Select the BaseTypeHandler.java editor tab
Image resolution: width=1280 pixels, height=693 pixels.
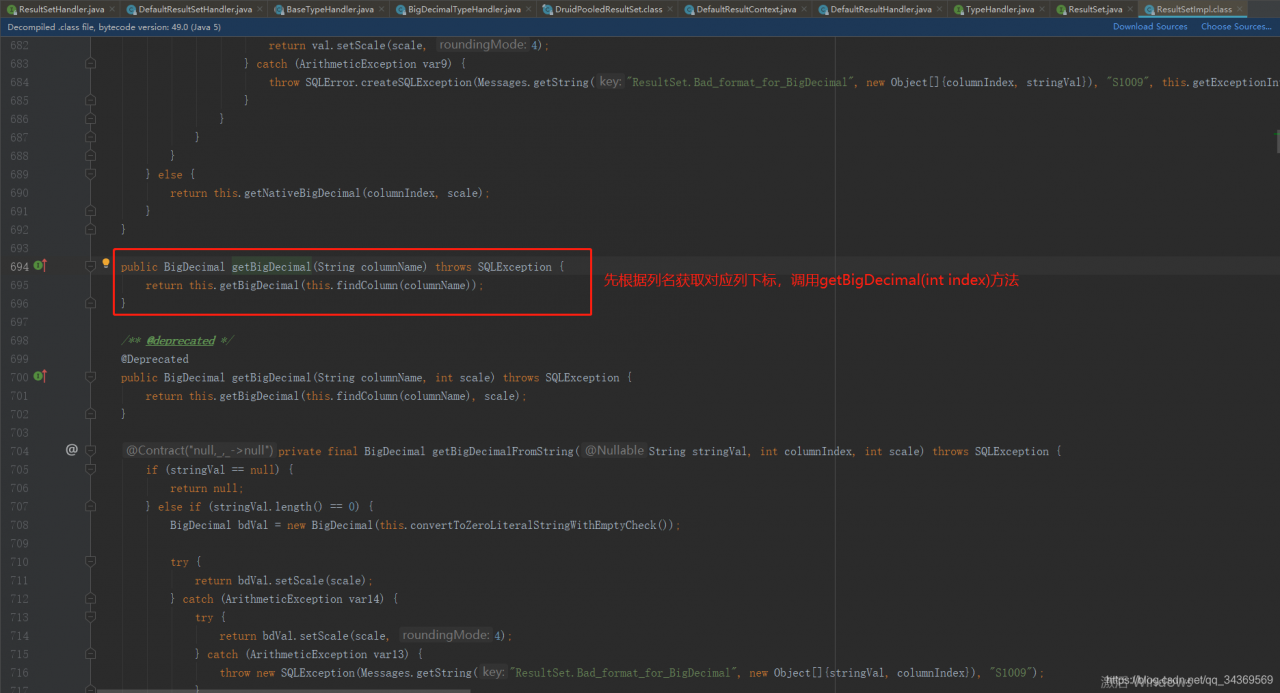[x=329, y=9]
